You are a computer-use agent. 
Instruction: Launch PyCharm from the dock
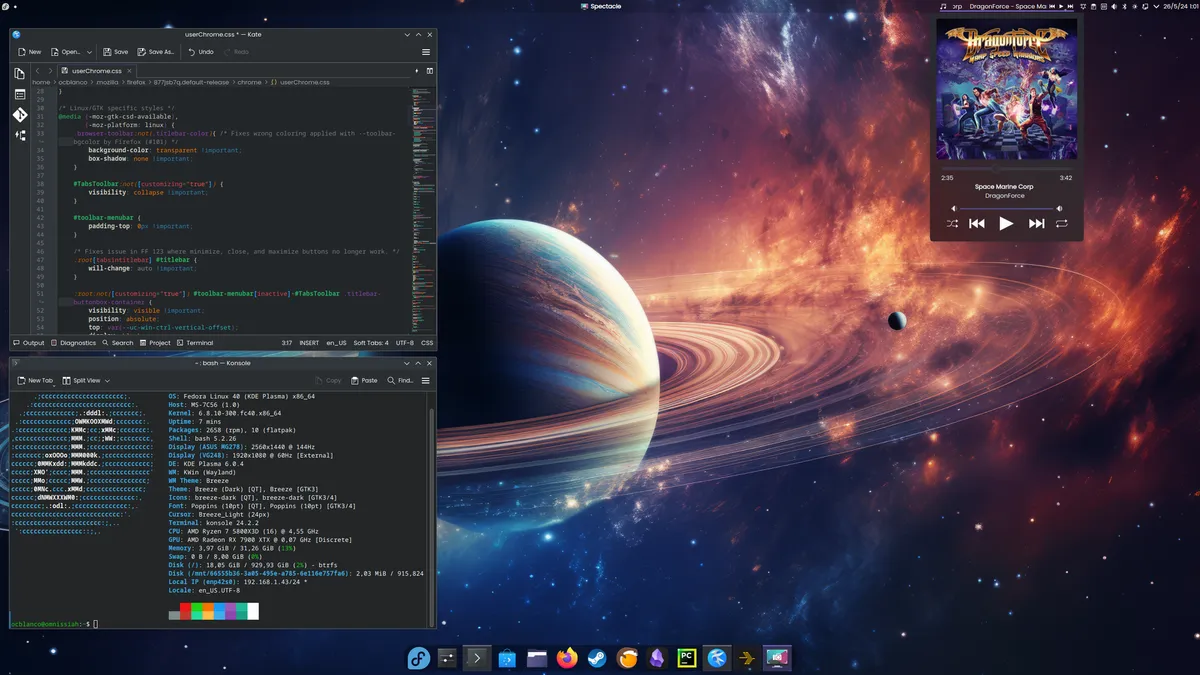[687, 658]
